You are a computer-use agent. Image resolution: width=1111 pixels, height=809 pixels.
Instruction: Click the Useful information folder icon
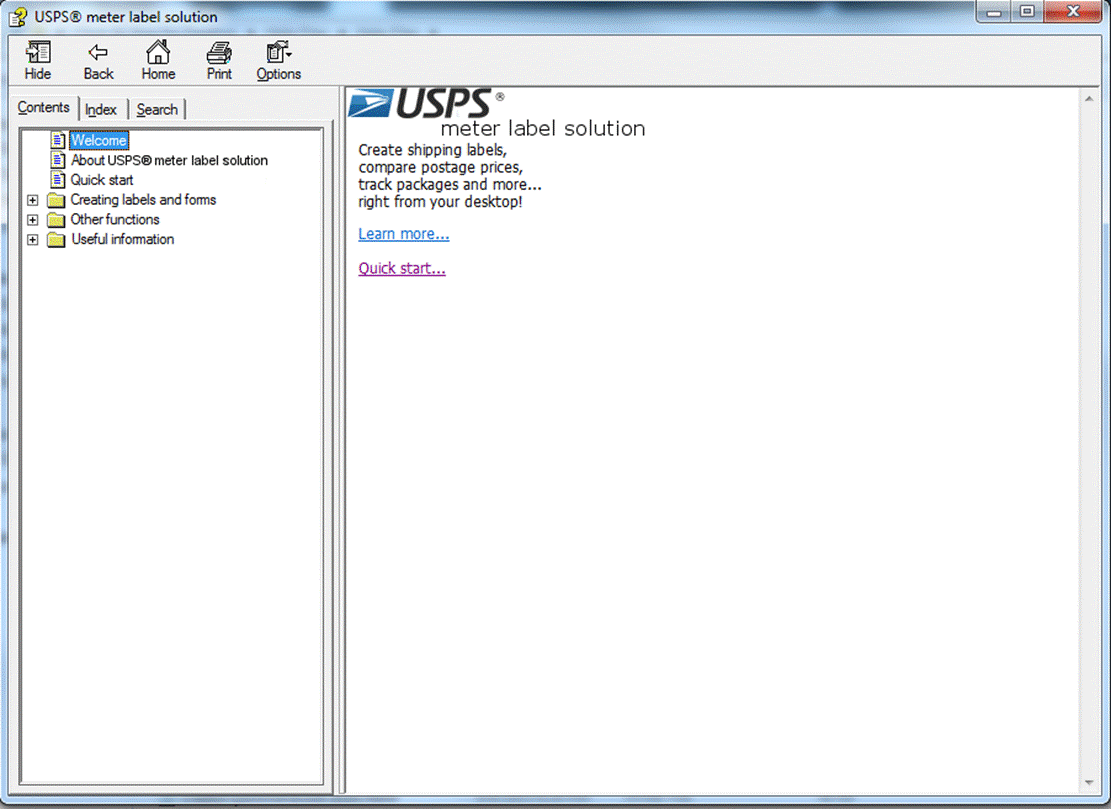pyautogui.click(x=56, y=240)
